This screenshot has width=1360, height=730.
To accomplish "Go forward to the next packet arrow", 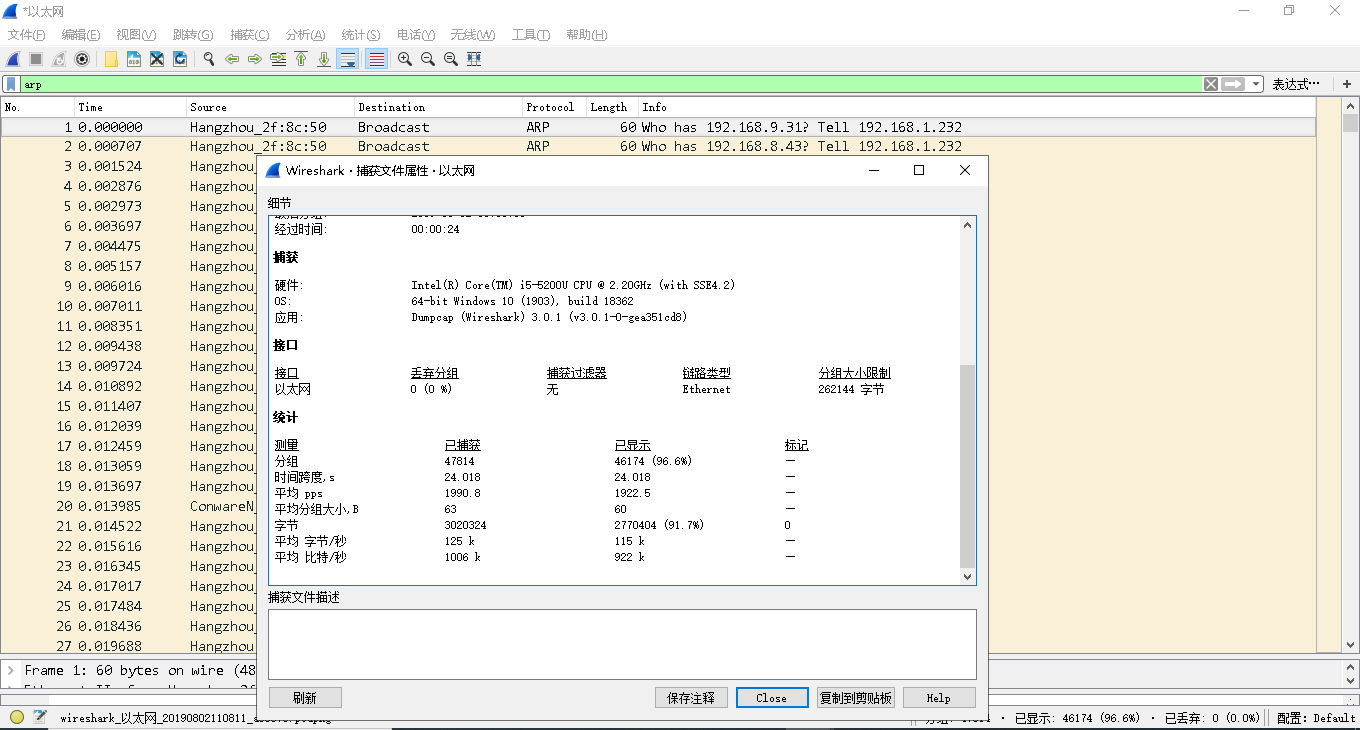I will click(x=255, y=59).
